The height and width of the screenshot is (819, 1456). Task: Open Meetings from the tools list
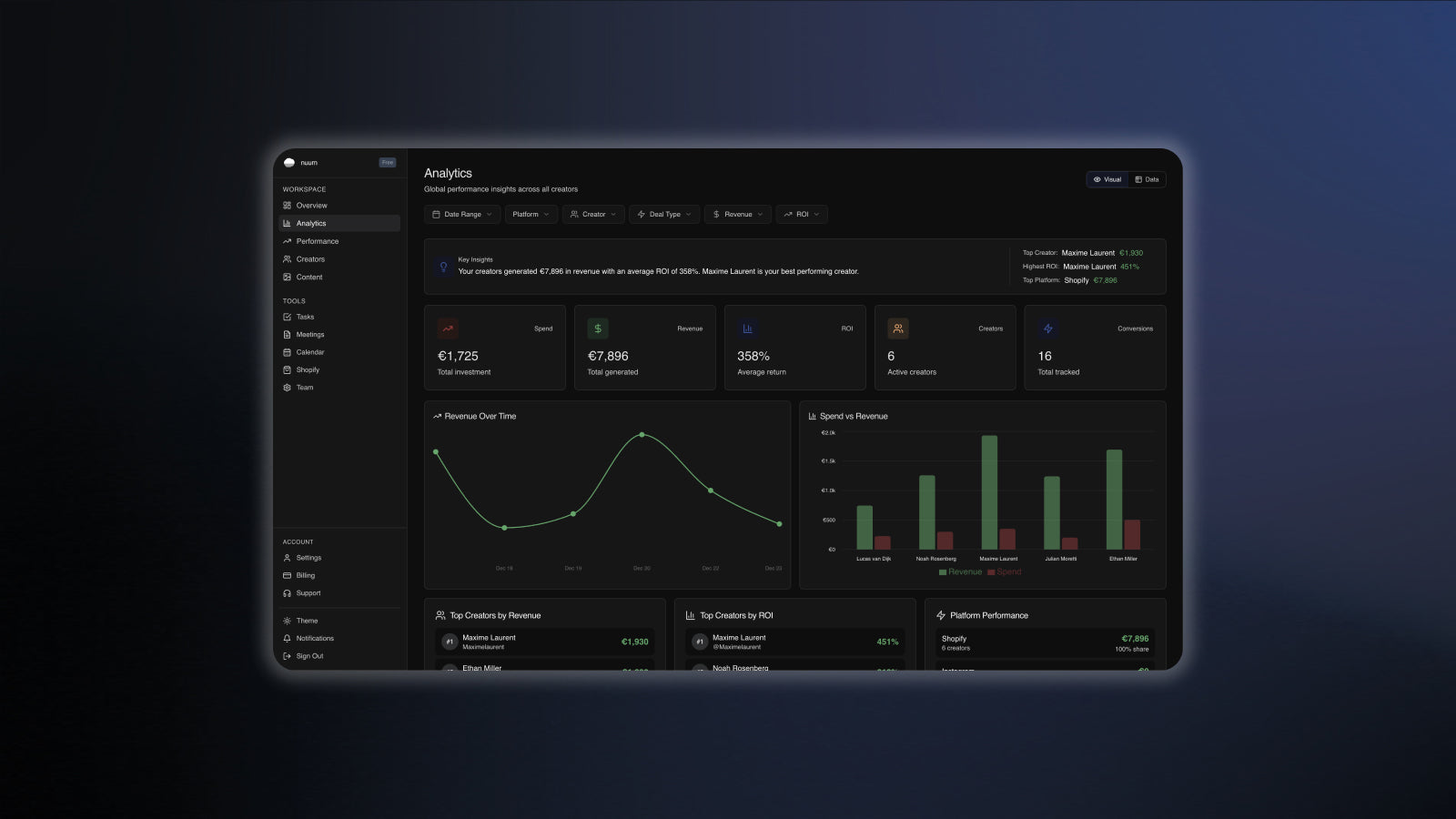coord(309,335)
